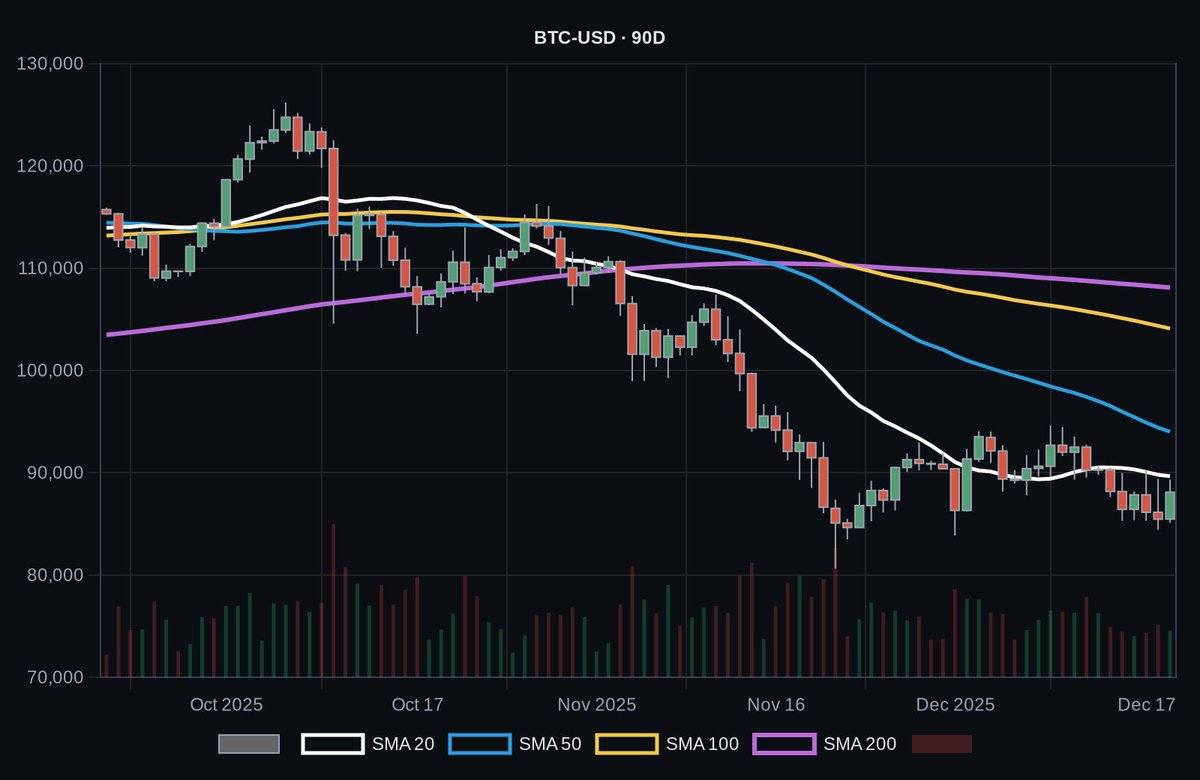This screenshot has height=780, width=1200.
Task: Click the white SMA 20 legend box
Action: click(333, 744)
